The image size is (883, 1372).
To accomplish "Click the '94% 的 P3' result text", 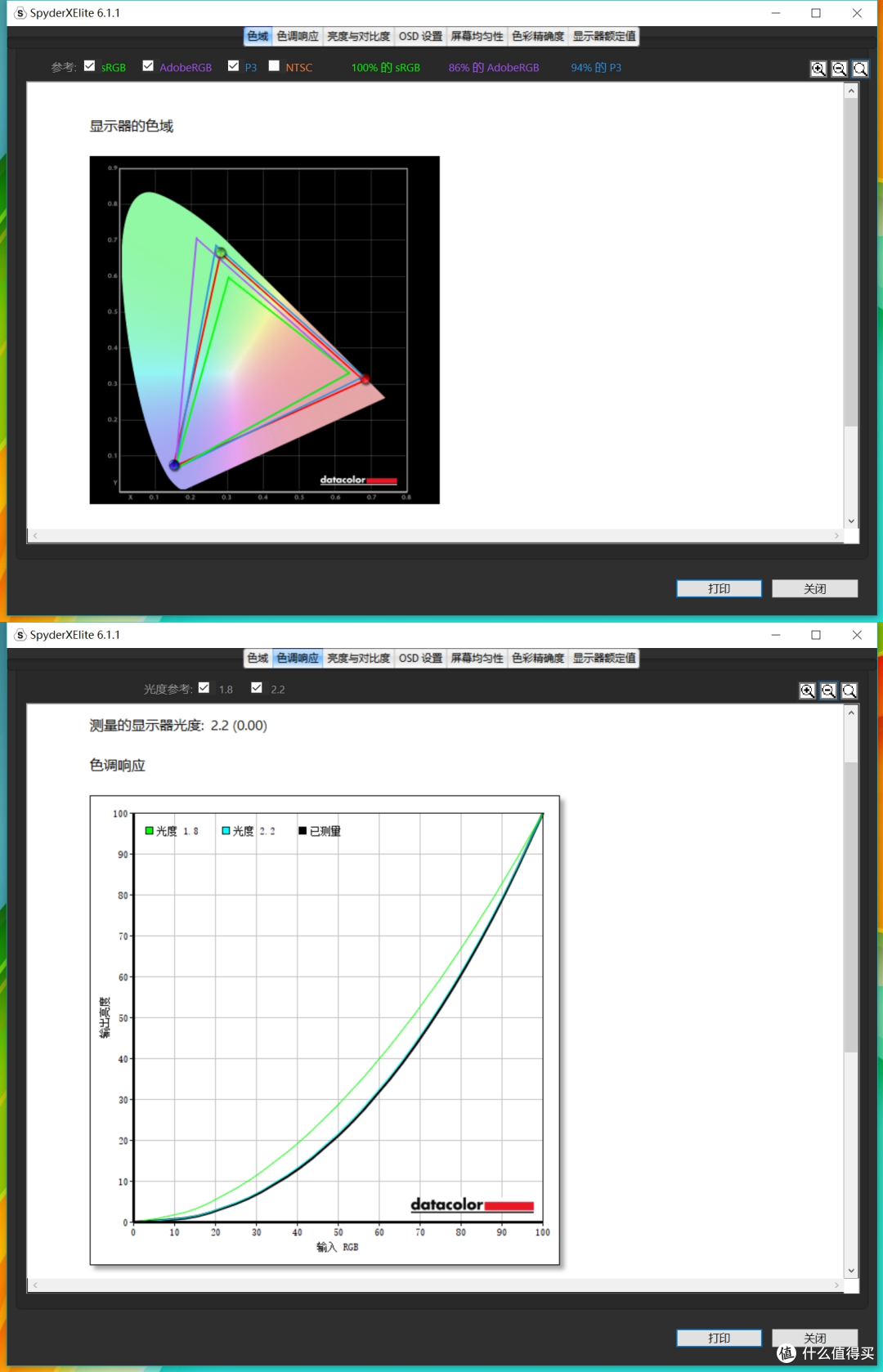I will point(596,68).
